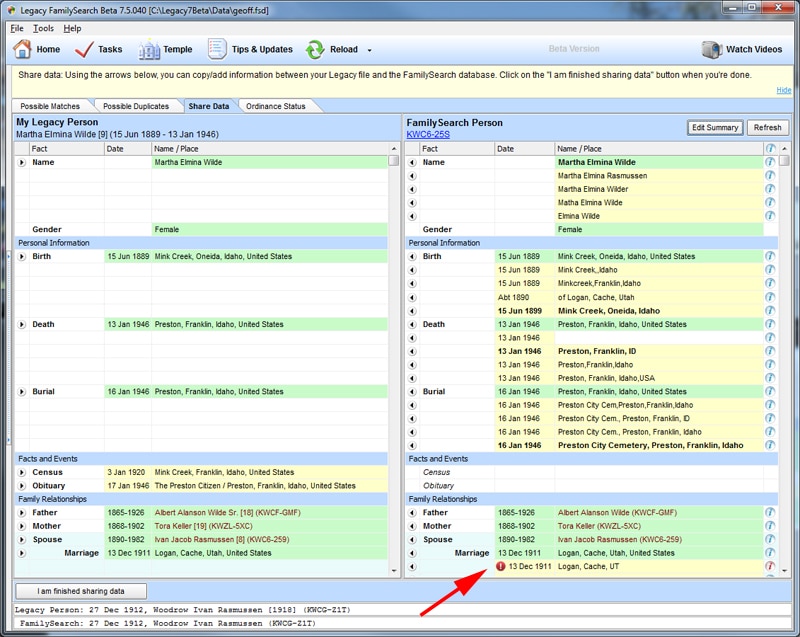The image size is (800, 637).
Task: Open the File menu
Action: click(17, 29)
